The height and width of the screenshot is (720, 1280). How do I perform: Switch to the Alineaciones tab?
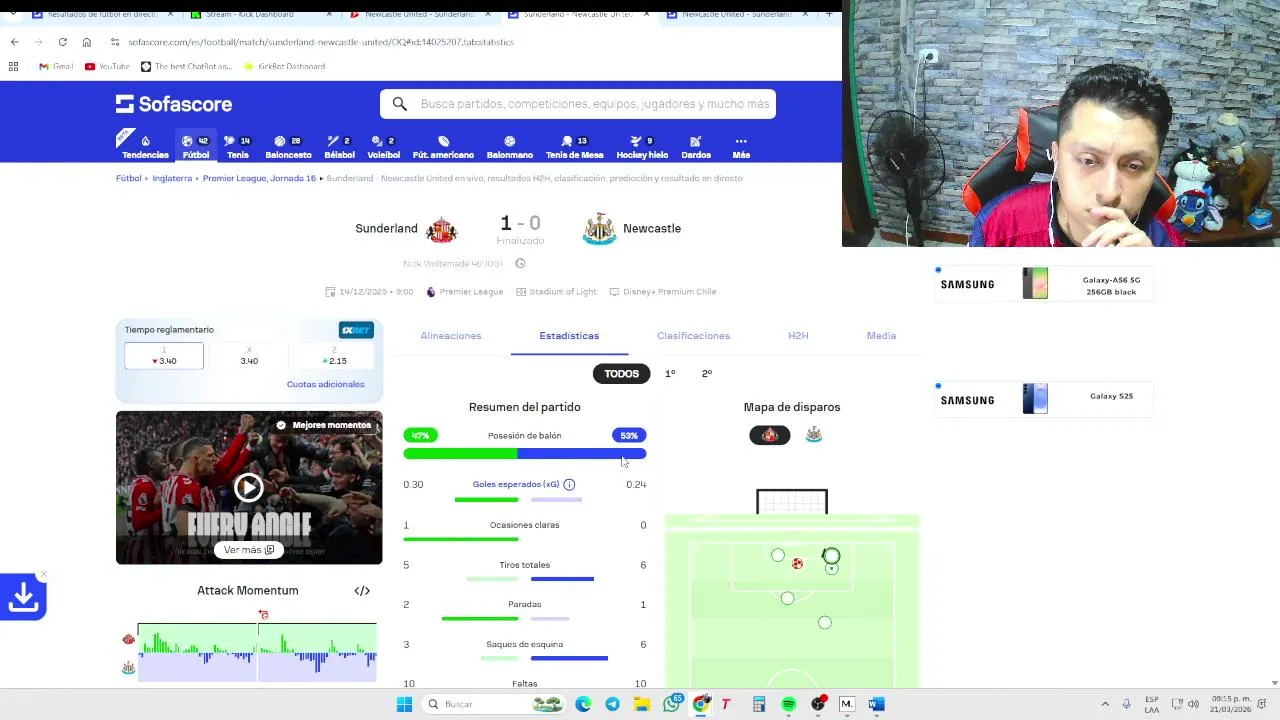point(451,336)
